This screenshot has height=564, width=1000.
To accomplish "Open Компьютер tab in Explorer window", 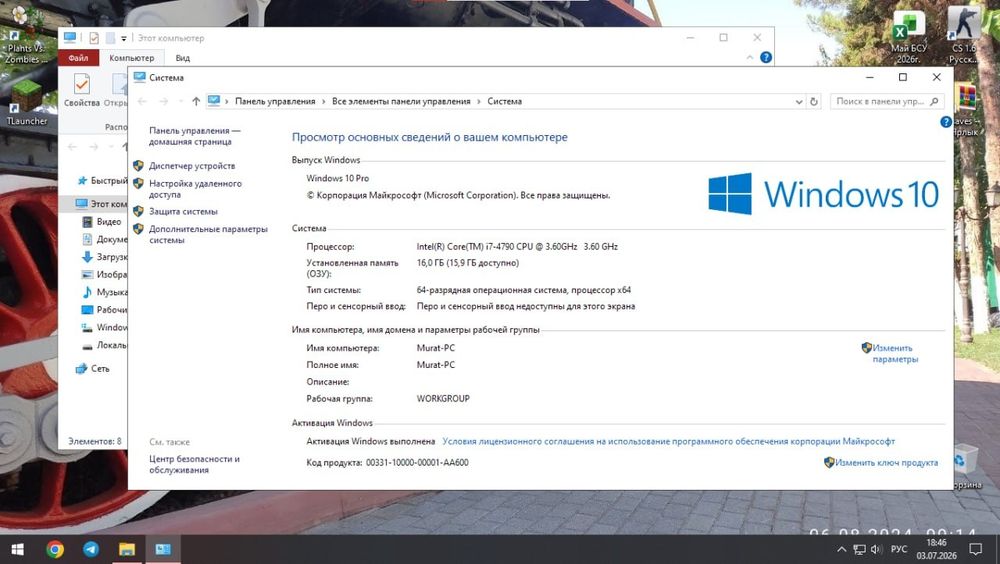I will click(131, 58).
